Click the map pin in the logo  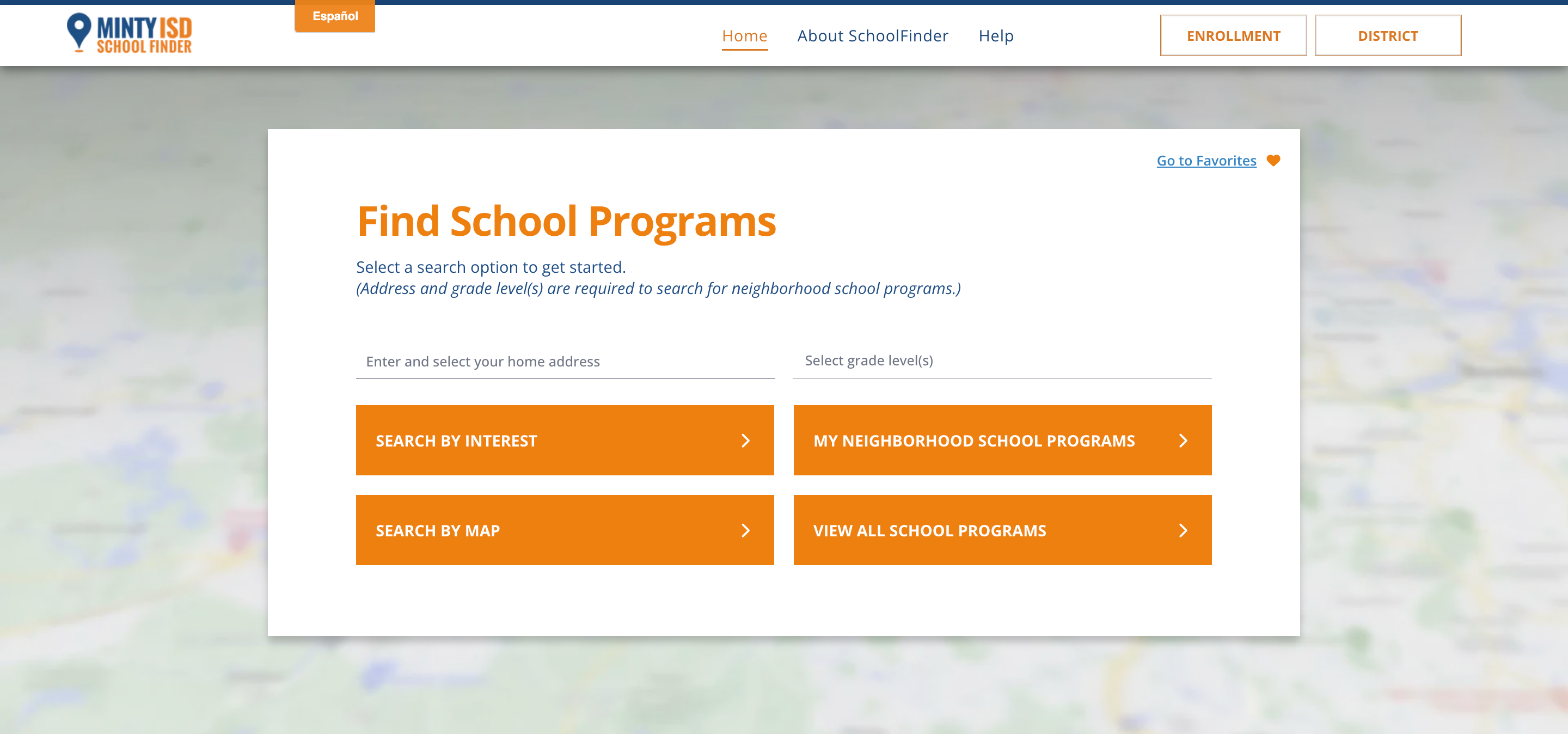pos(78,30)
